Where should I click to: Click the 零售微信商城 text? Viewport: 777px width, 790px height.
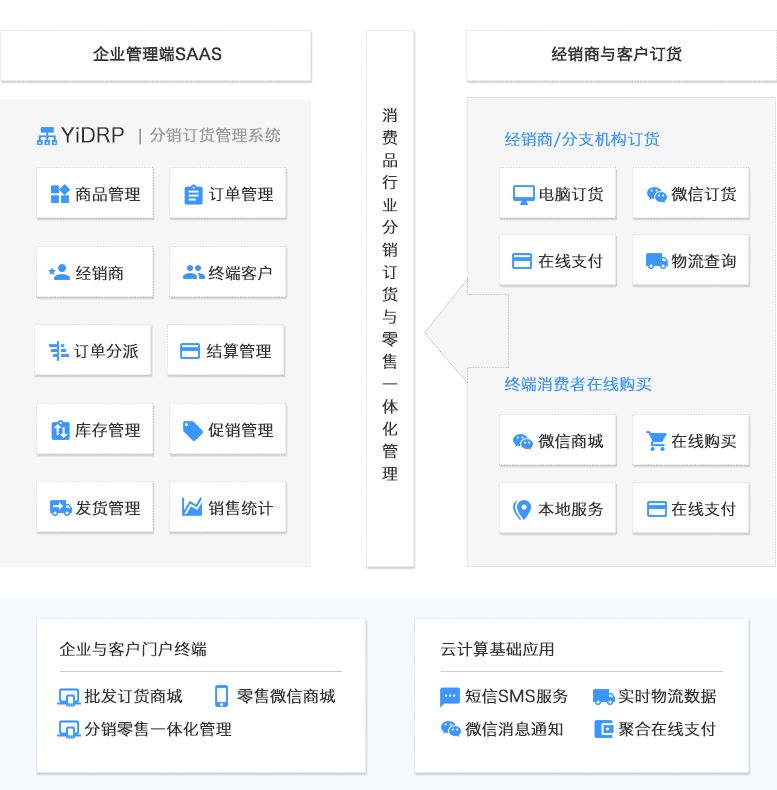(286, 696)
